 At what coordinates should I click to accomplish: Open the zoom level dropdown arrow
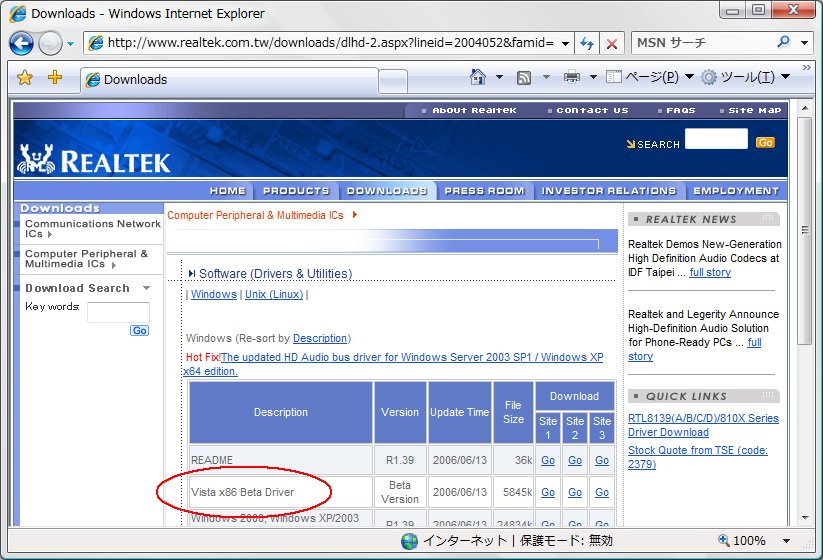pos(786,541)
